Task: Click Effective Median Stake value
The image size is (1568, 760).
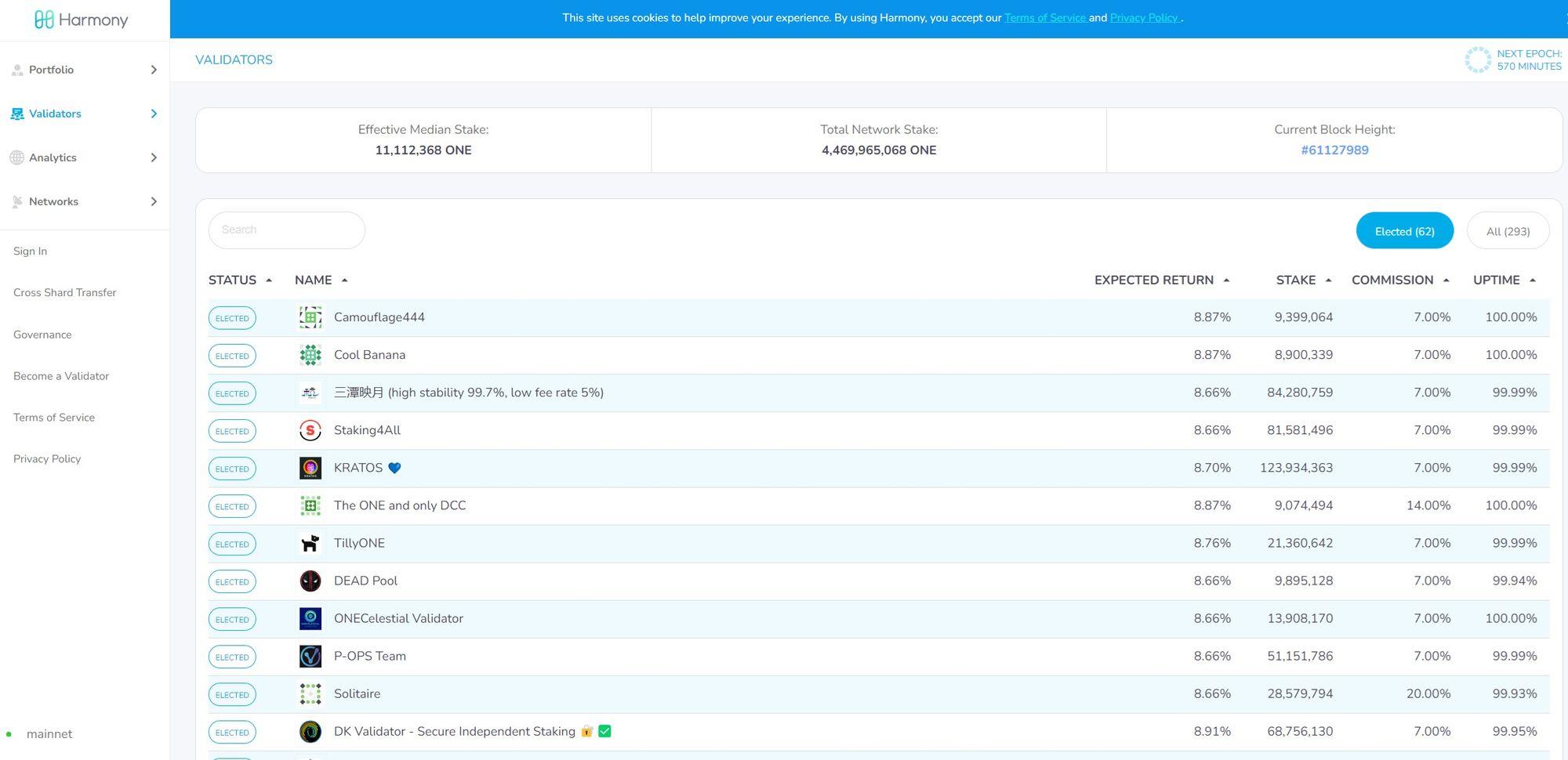Action: pos(423,150)
